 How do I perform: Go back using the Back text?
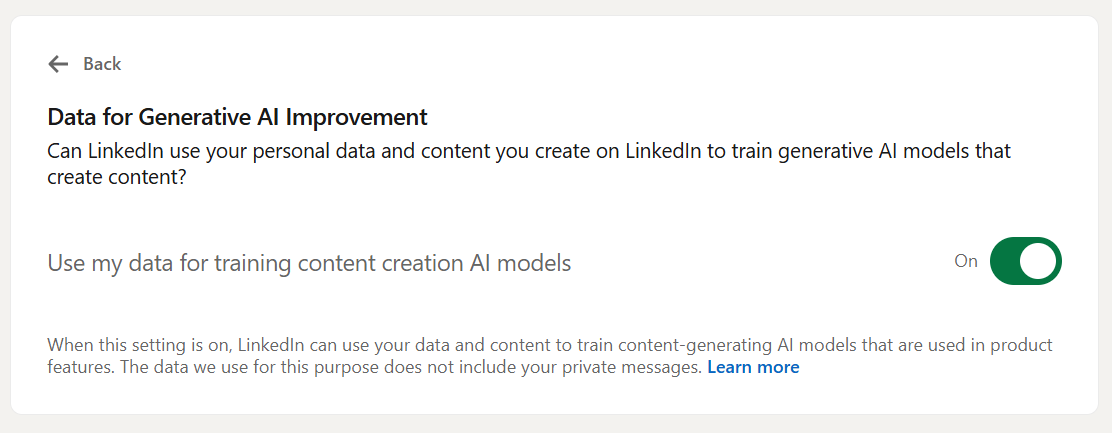(102, 64)
